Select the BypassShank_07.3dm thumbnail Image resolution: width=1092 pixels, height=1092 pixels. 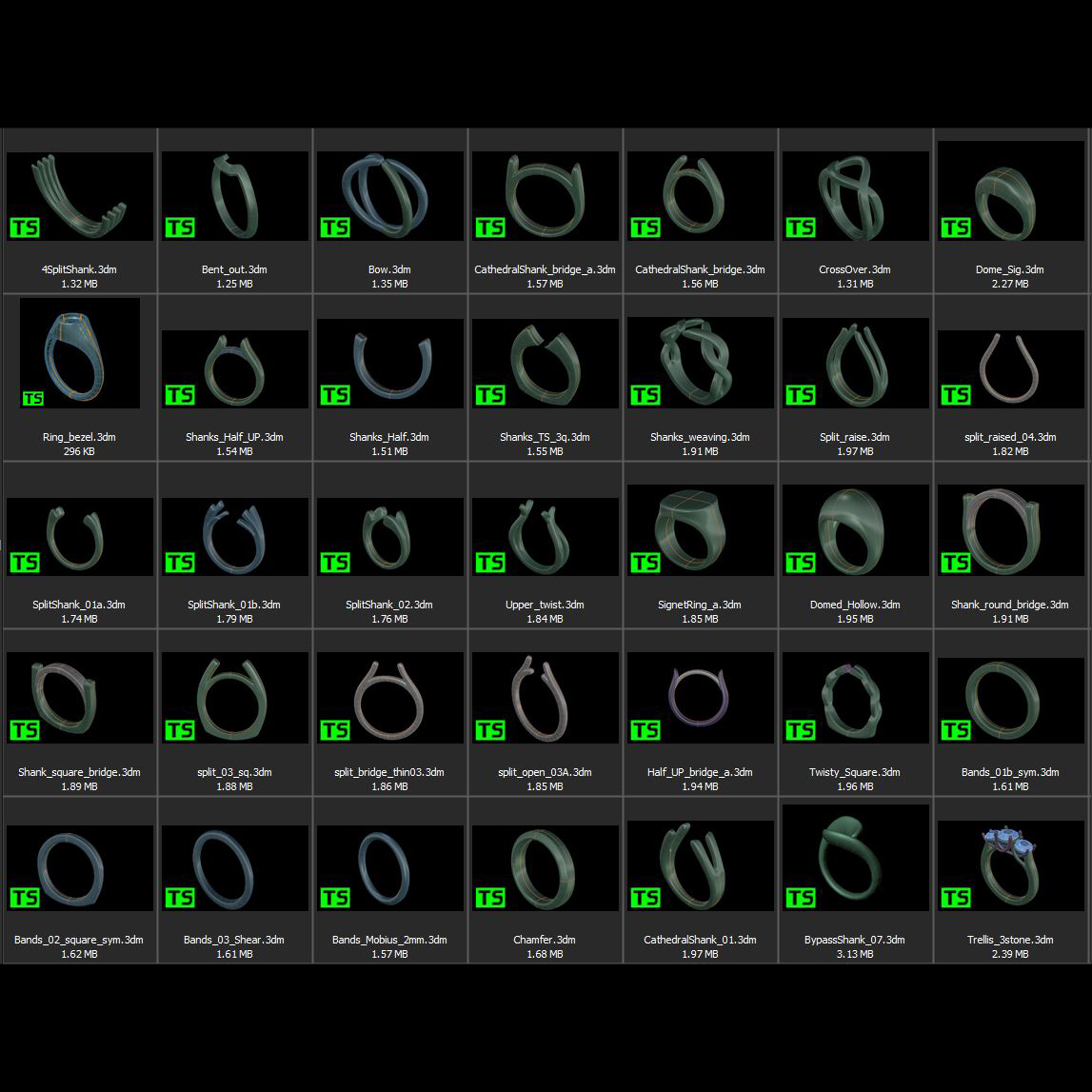point(856,858)
